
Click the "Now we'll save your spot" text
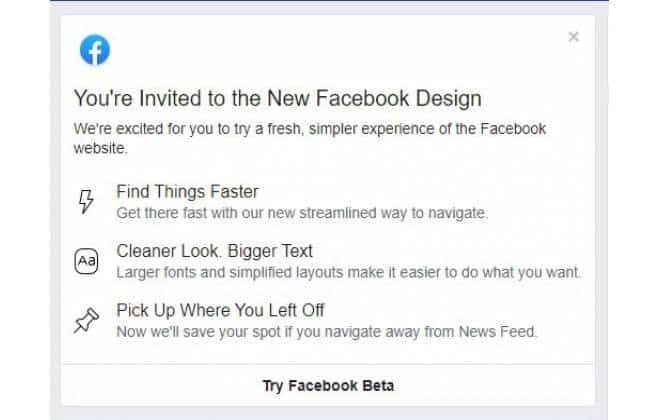(327, 332)
